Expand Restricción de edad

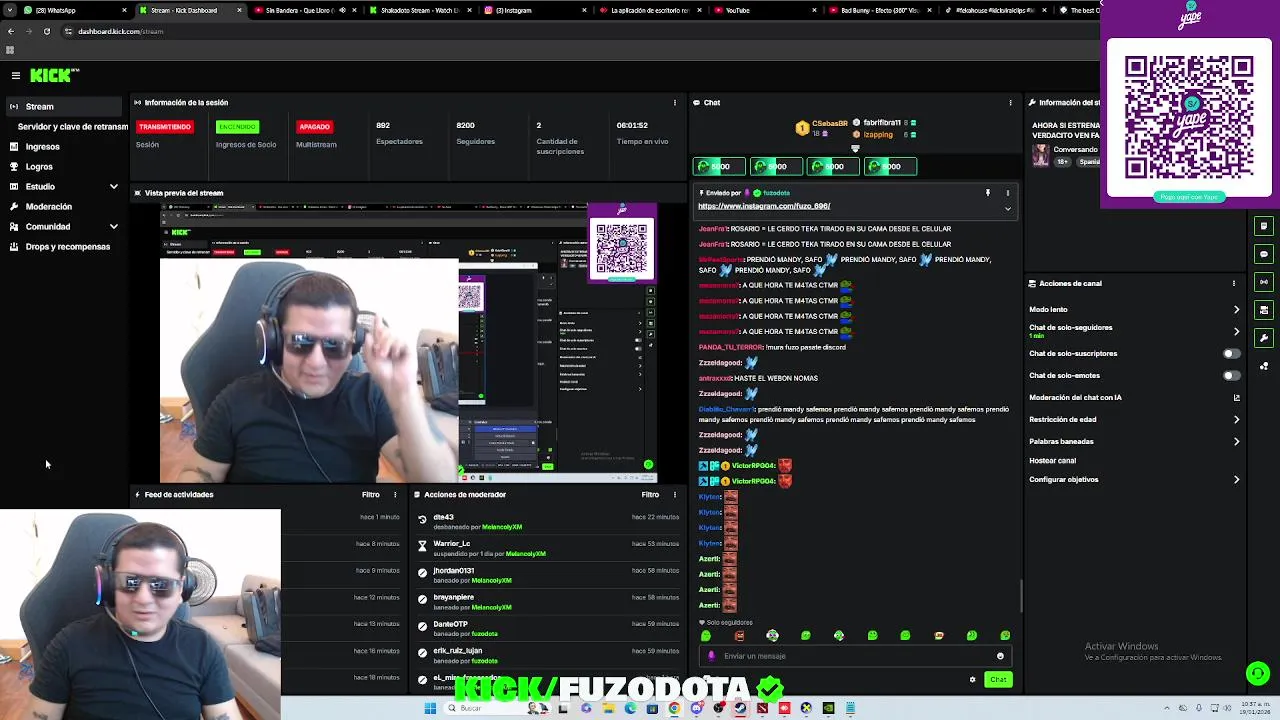[1236, 419]
